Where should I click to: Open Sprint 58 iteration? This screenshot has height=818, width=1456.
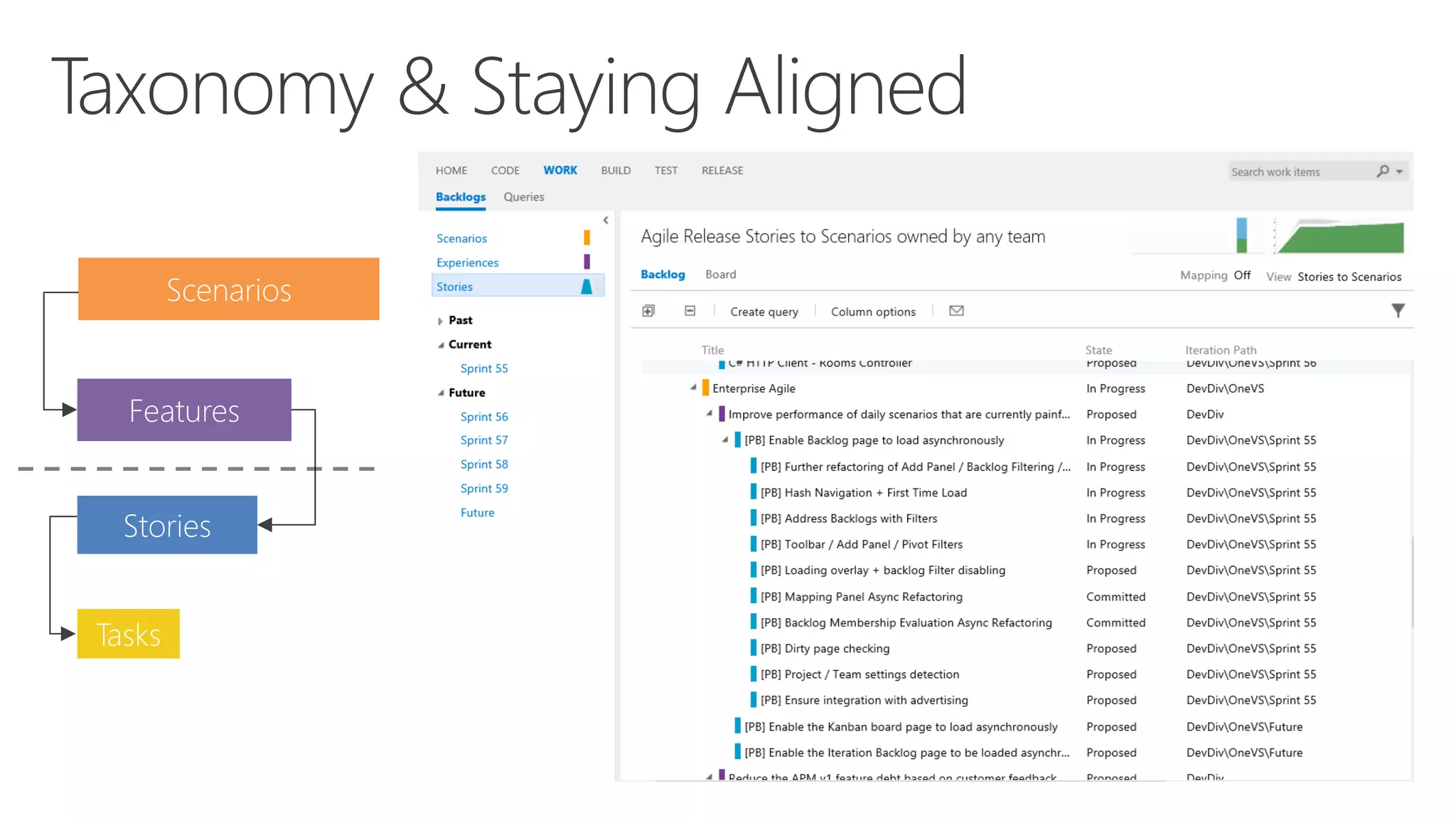tap(484, 464)
